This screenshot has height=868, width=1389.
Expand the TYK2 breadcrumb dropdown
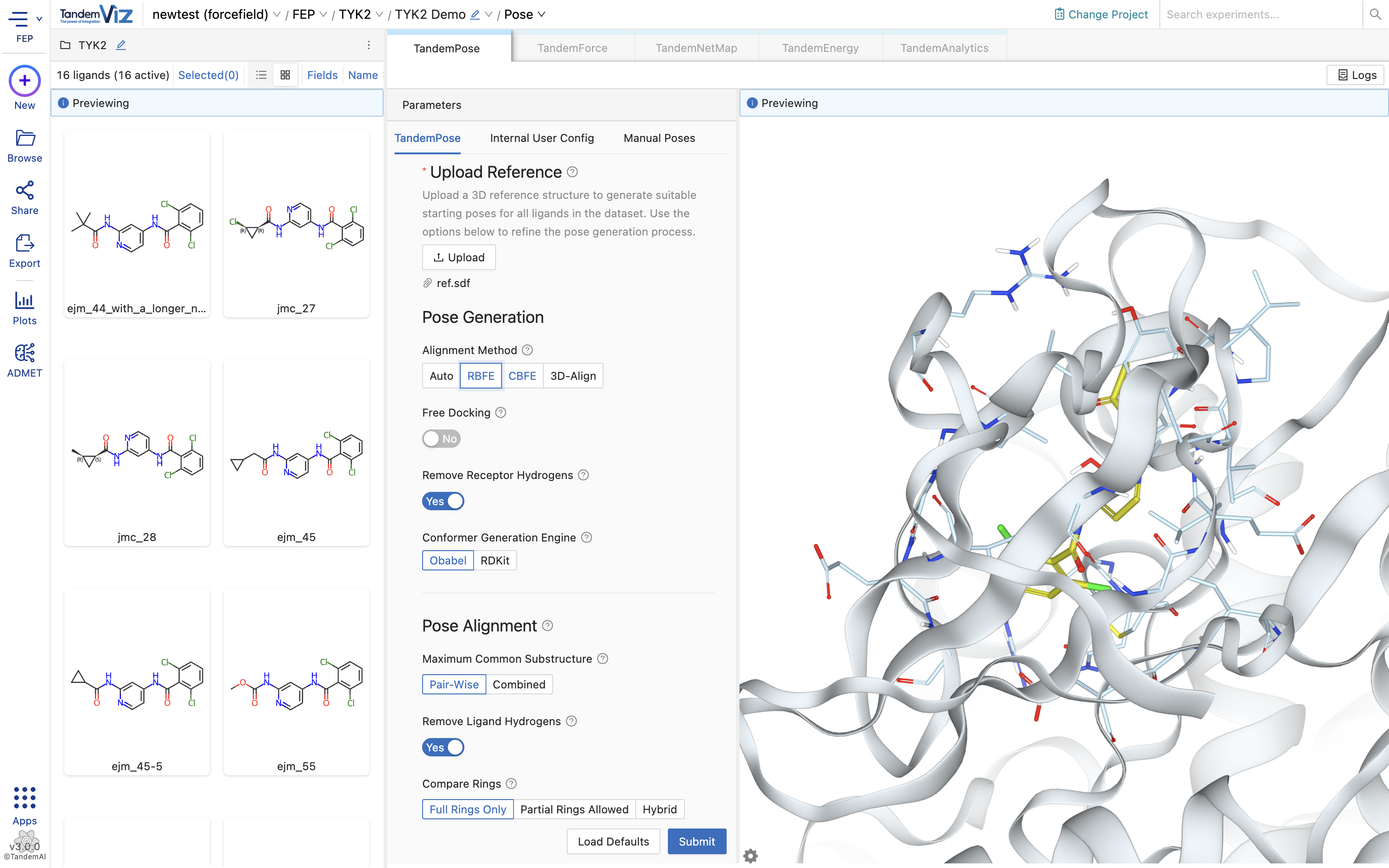tap(379, 15)
